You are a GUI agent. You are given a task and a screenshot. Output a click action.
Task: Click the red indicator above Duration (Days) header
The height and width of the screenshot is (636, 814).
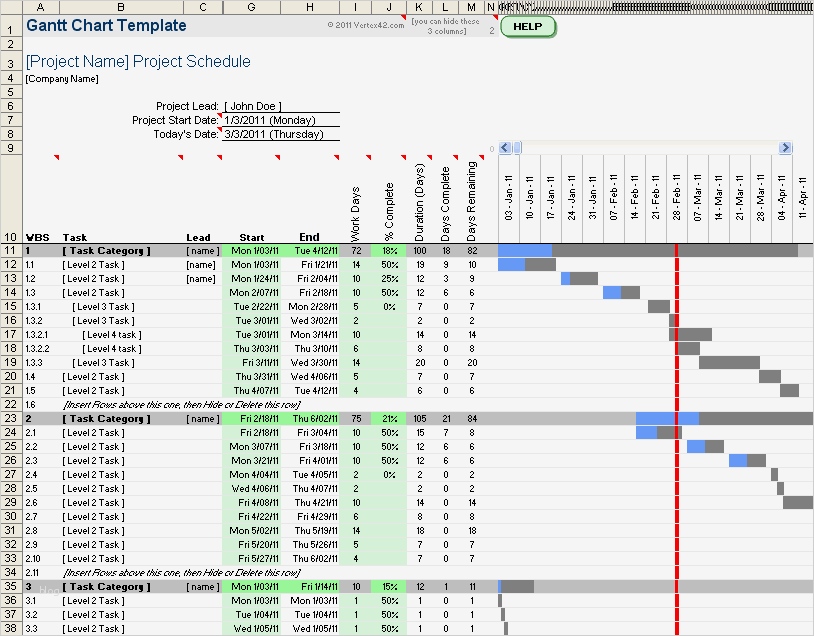pos(429,156)
